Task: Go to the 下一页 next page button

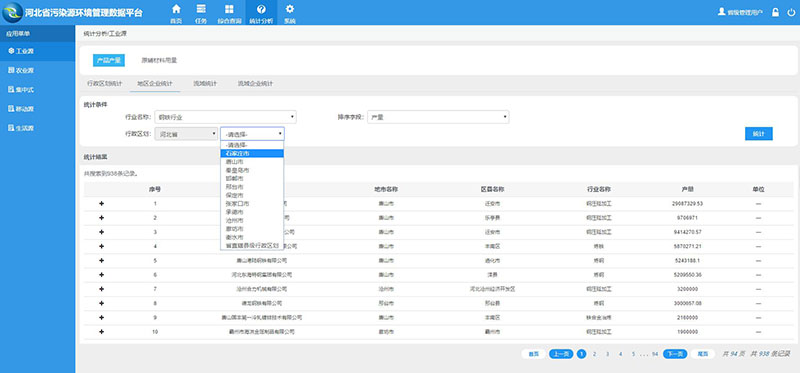Action: click(x=675, y=354)
